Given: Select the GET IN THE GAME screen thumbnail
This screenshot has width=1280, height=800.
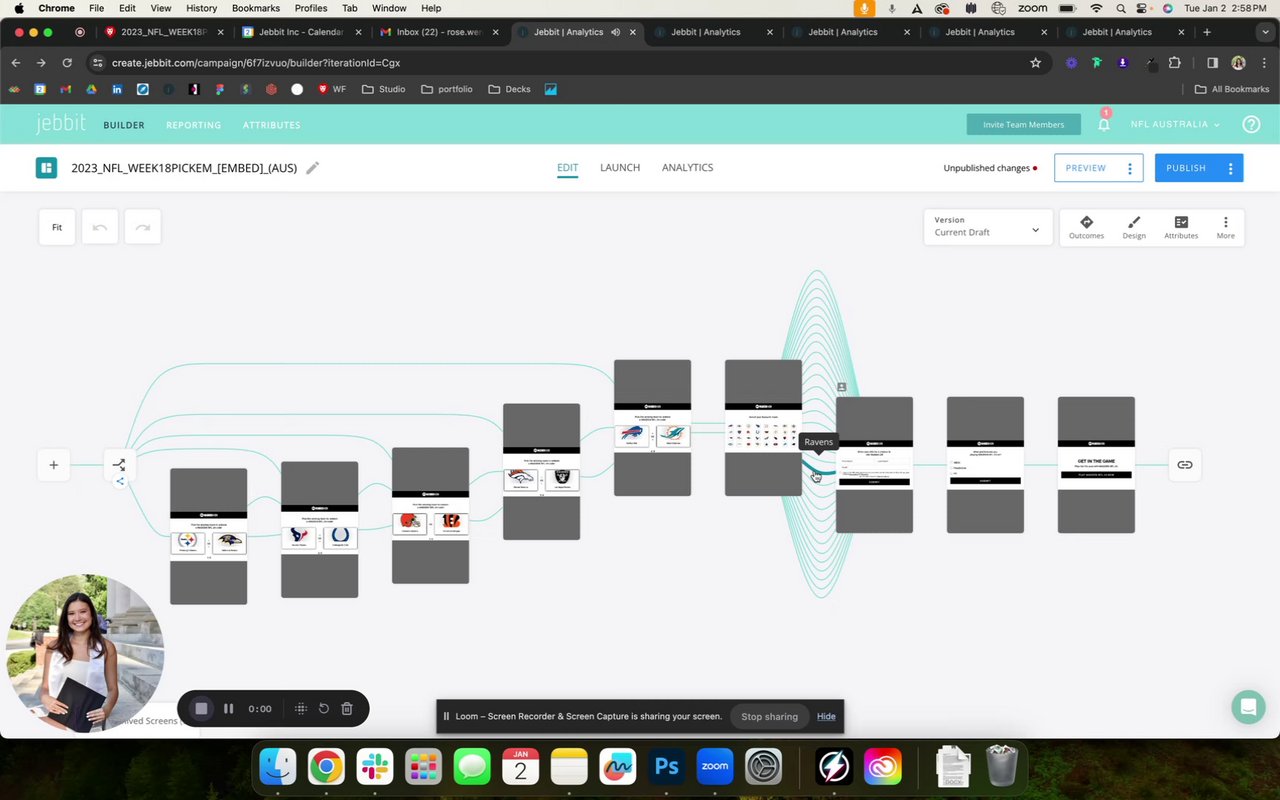Looking at the screenshot, I should pos(1096,465).
